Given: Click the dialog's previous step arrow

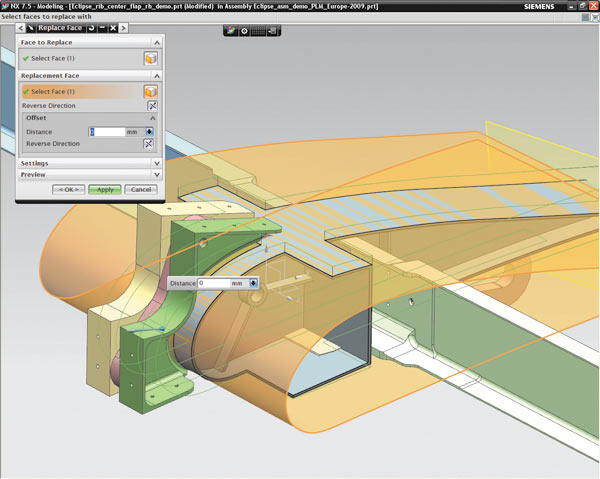Looking at the screenshot, I should coord(21,27).
